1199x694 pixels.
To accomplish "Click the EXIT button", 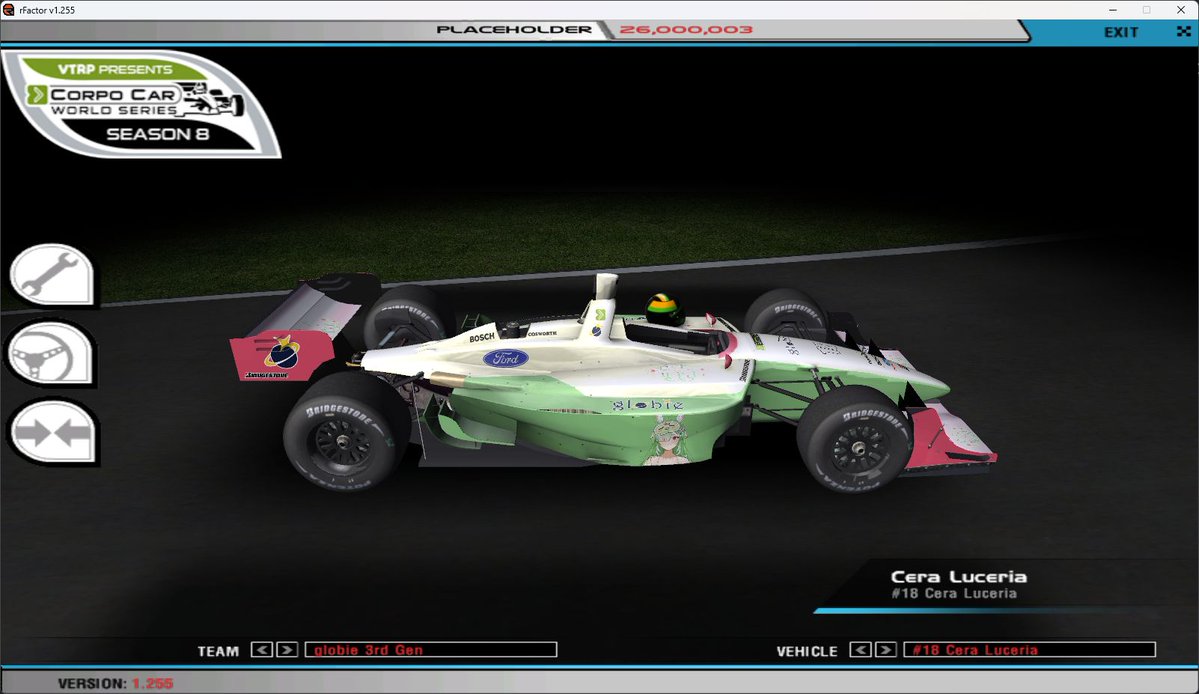I will [x=1120, y=32].
